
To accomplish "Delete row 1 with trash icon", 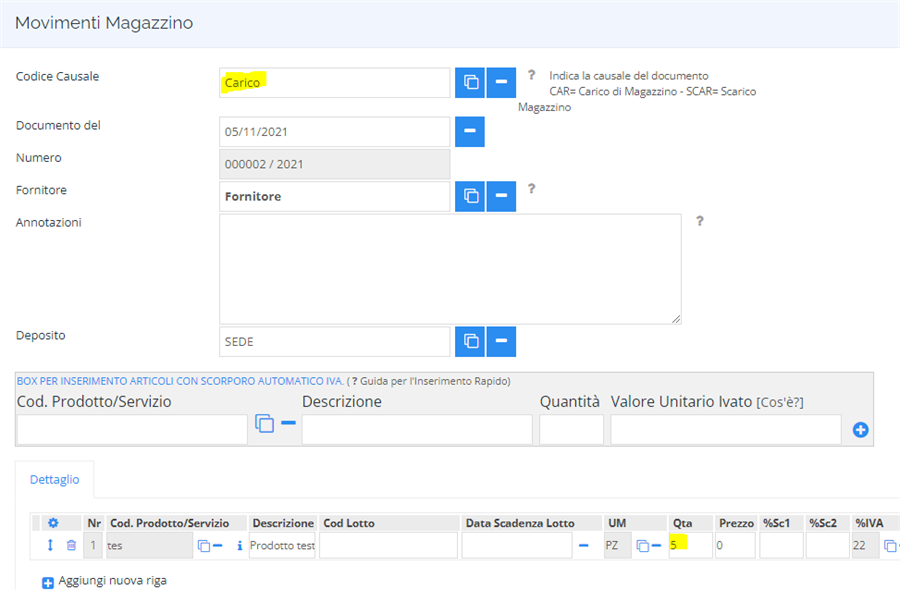I will coord(71,545).
